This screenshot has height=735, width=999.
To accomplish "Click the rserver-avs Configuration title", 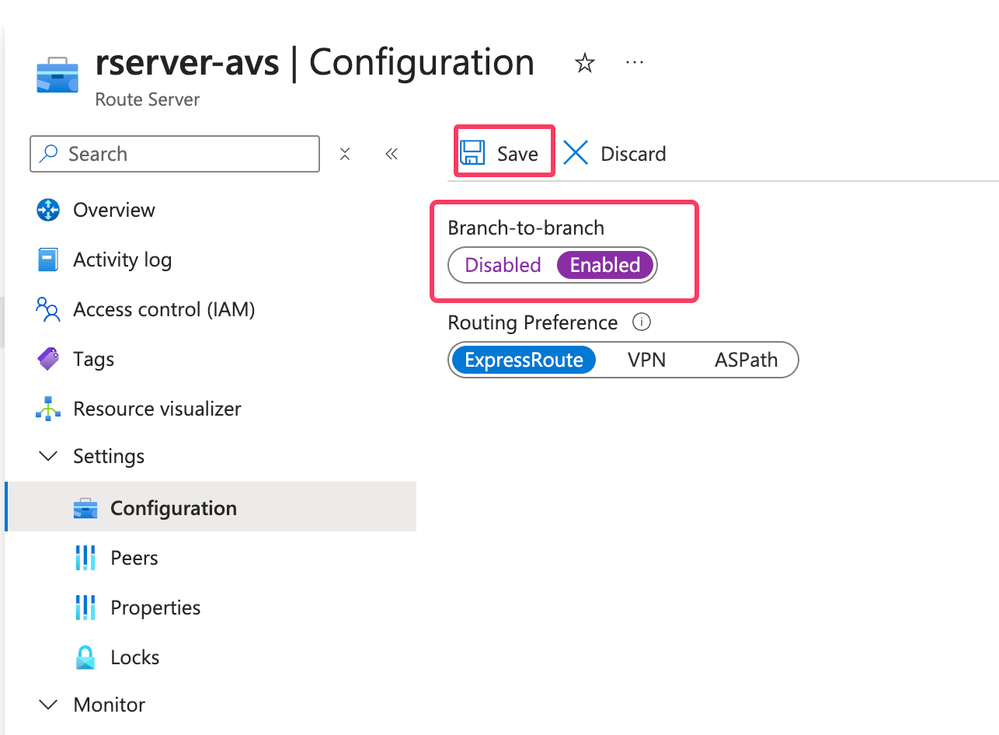I will coord(315,62).
